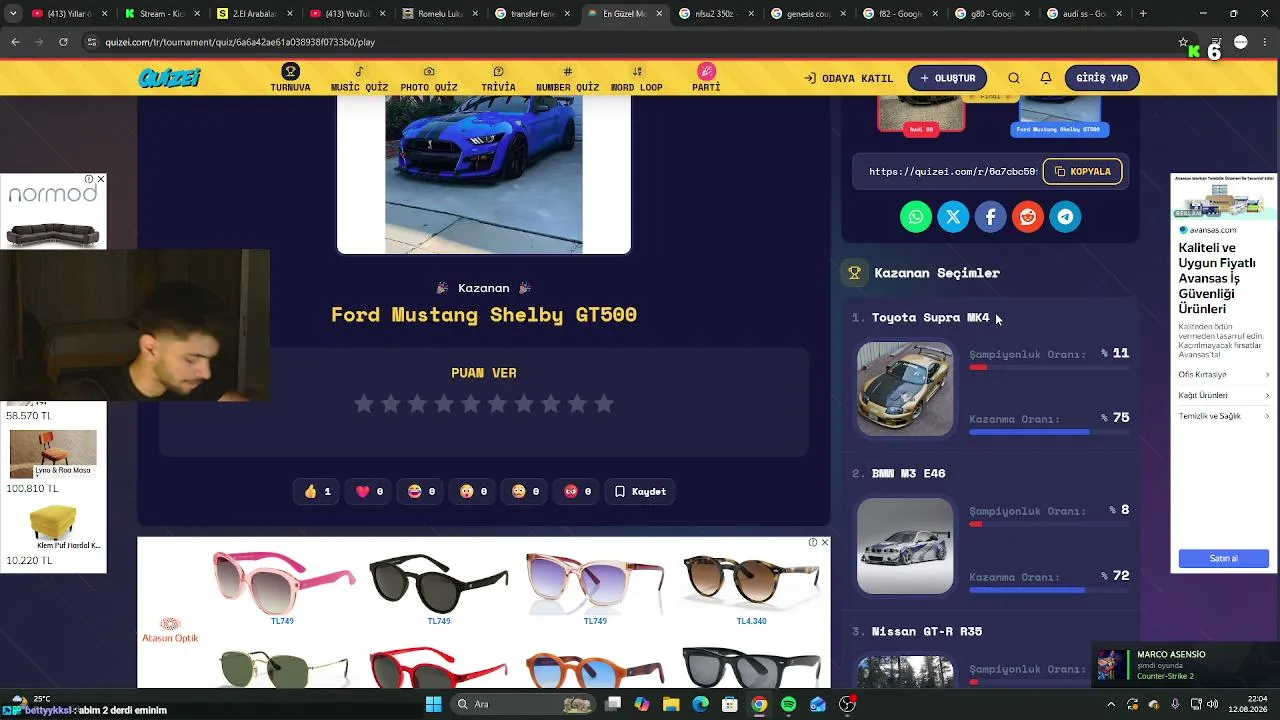Image resolution: width=1280 pixels, height=720 pixels.
Task: Open File Explorer from the taskbar
Action: (671, 704)
